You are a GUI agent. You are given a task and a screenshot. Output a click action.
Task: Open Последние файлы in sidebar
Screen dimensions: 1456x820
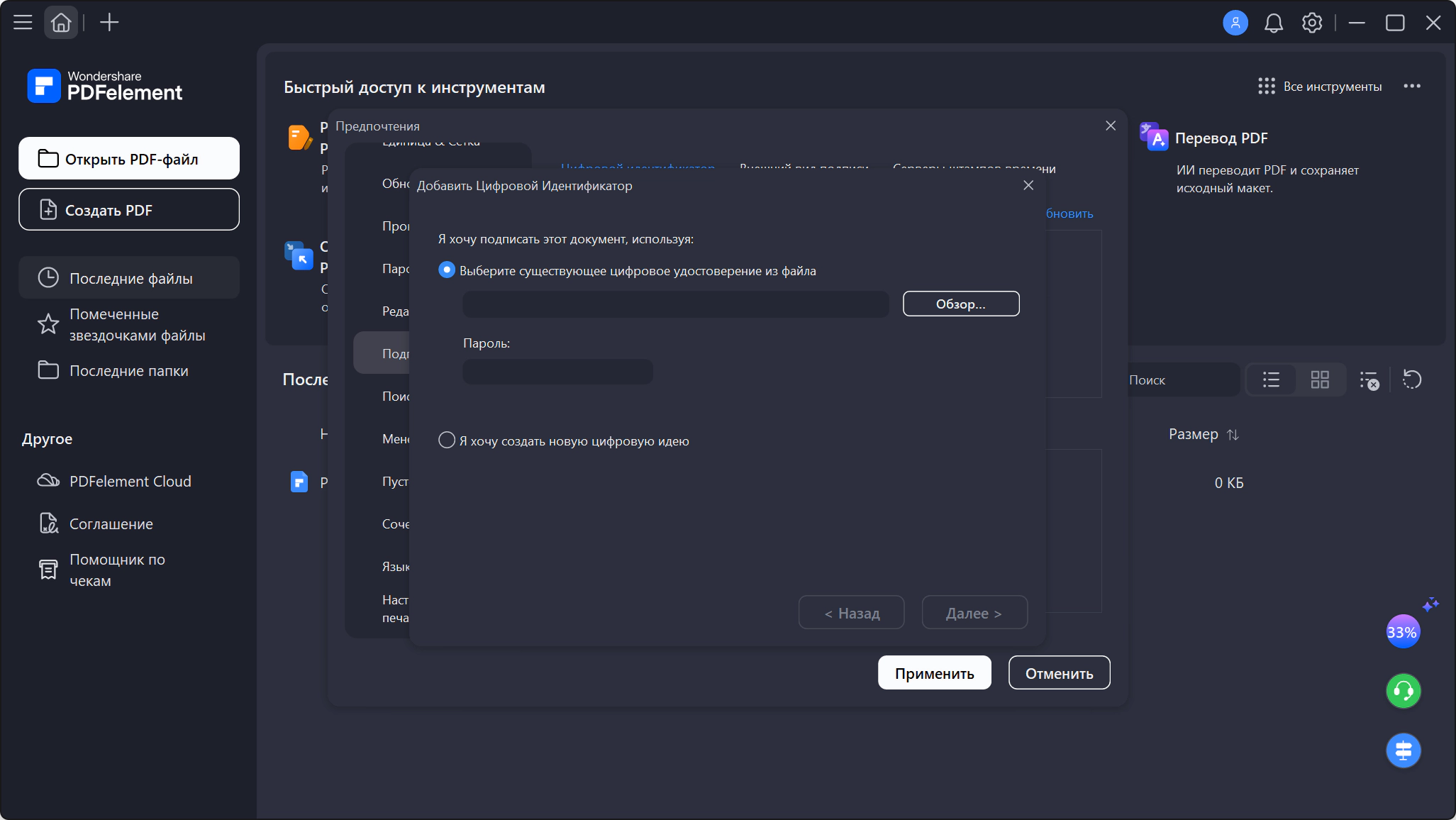coord(129,278)
